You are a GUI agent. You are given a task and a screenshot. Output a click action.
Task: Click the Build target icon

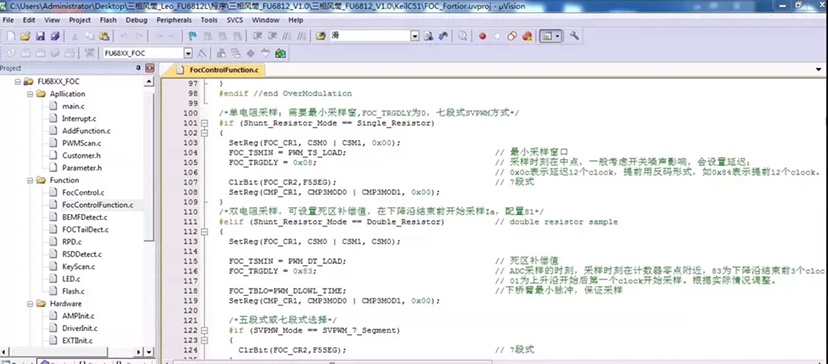tap(26, 53)
